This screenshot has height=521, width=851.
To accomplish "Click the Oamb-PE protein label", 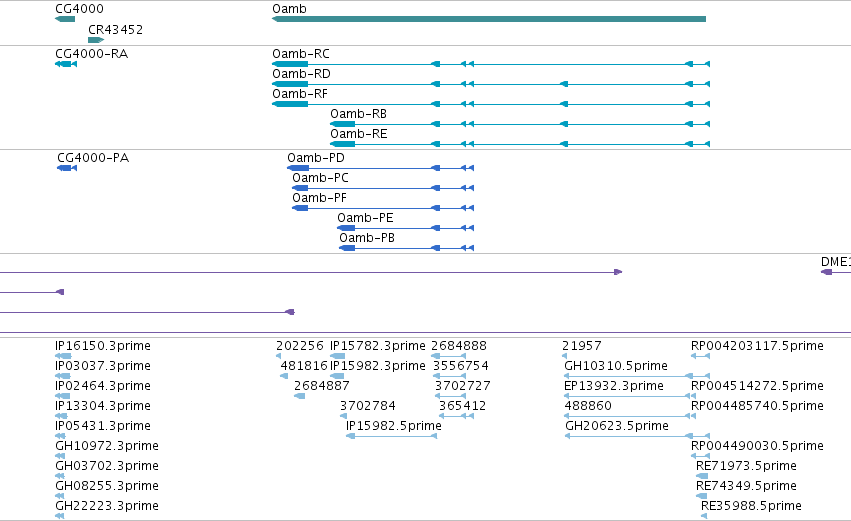I will pos(365,218).
